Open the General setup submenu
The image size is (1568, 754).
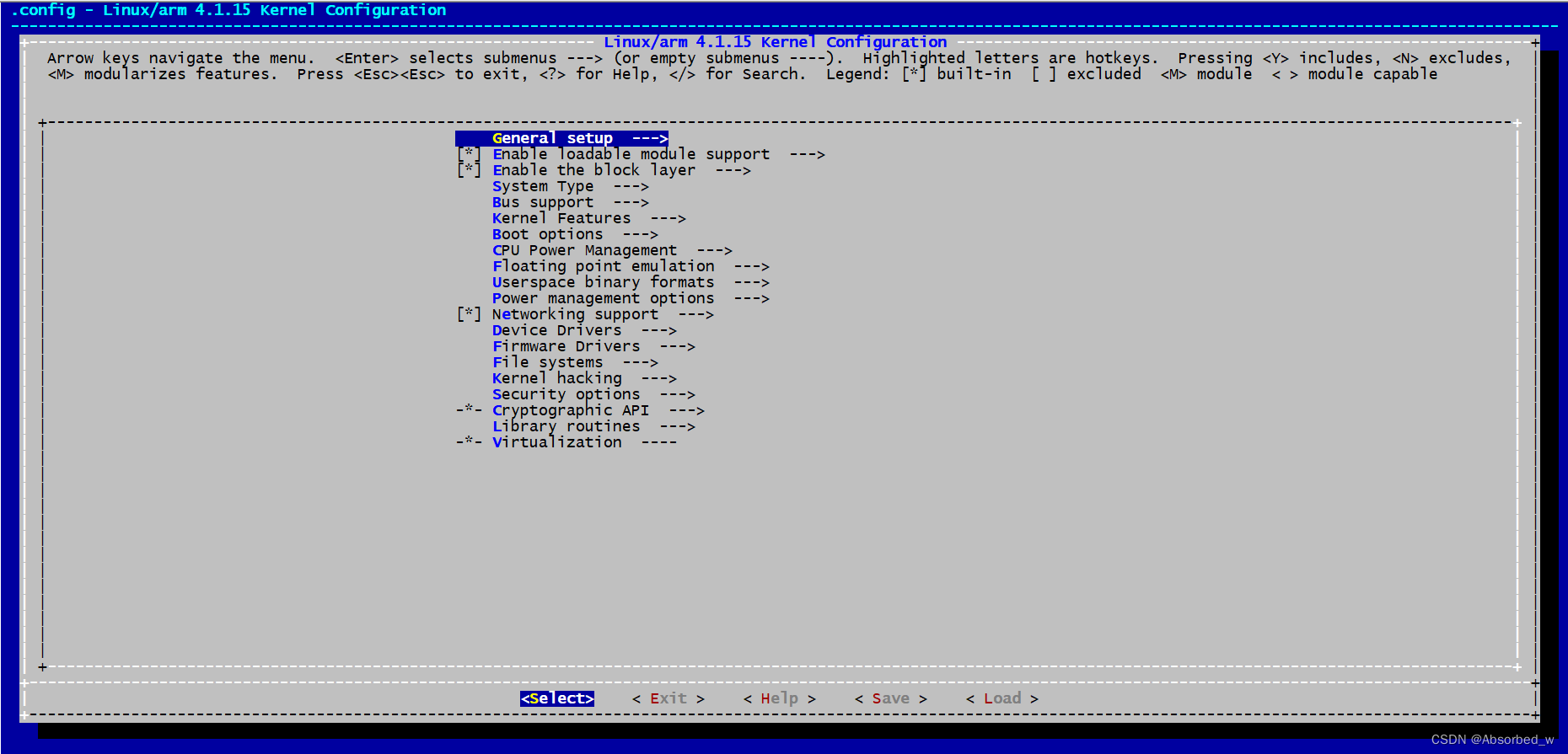561,138
